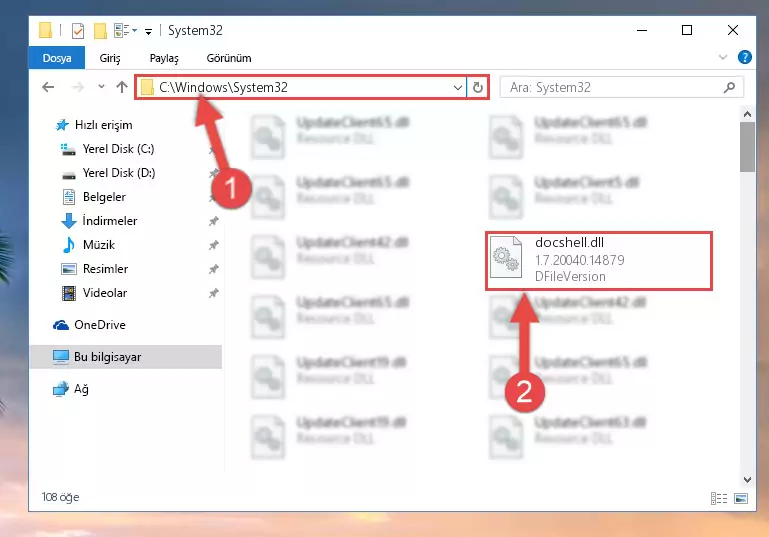
Task: Open the view layout icon in title bar
Action: pyautogui.click(x=122, y=30)
